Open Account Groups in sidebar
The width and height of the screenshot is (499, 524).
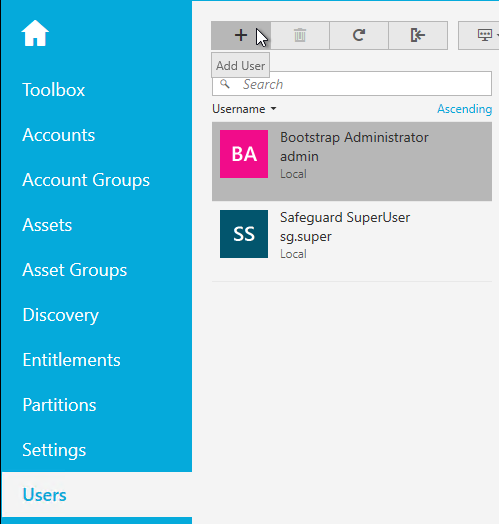click(x=86, y=180)
